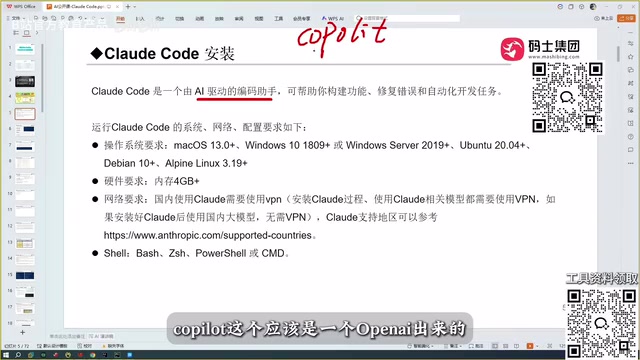This screenshot has height=360, width=640.
Task: Open the three-dots more icon in right sidebar
Action: (x=631, y=163)
